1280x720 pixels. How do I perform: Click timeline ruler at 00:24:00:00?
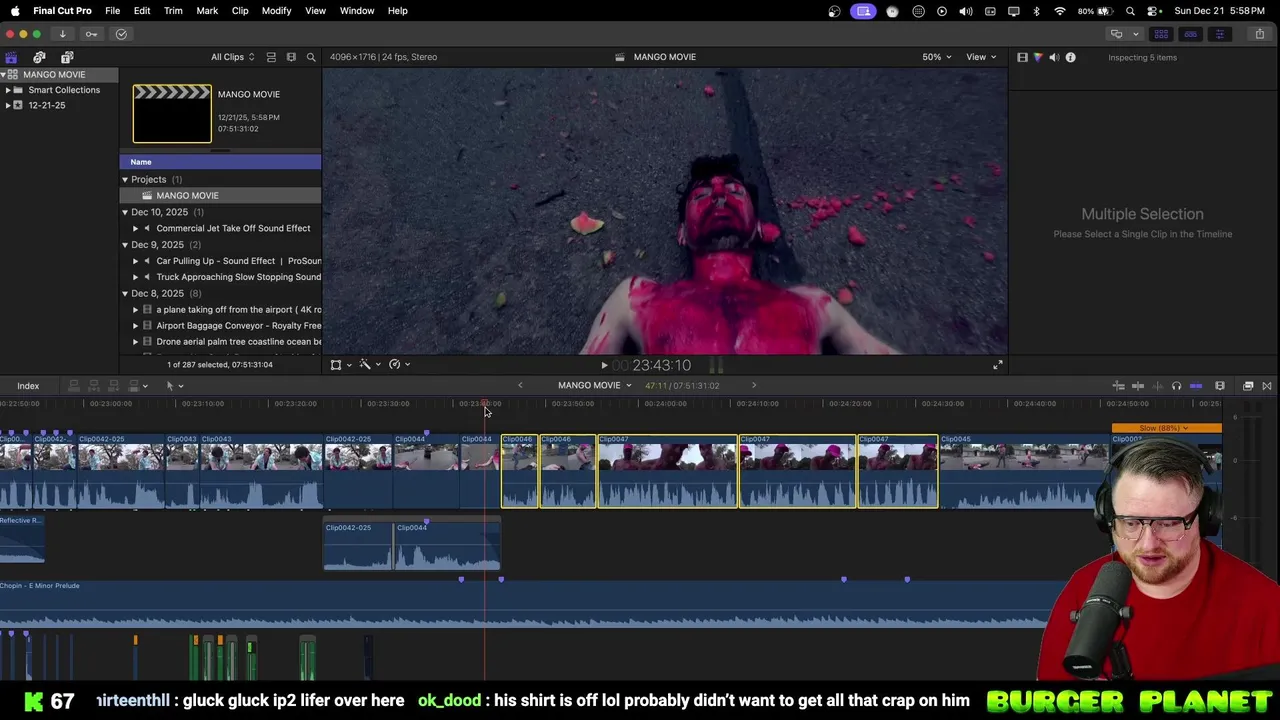click(x=665, y=404)
